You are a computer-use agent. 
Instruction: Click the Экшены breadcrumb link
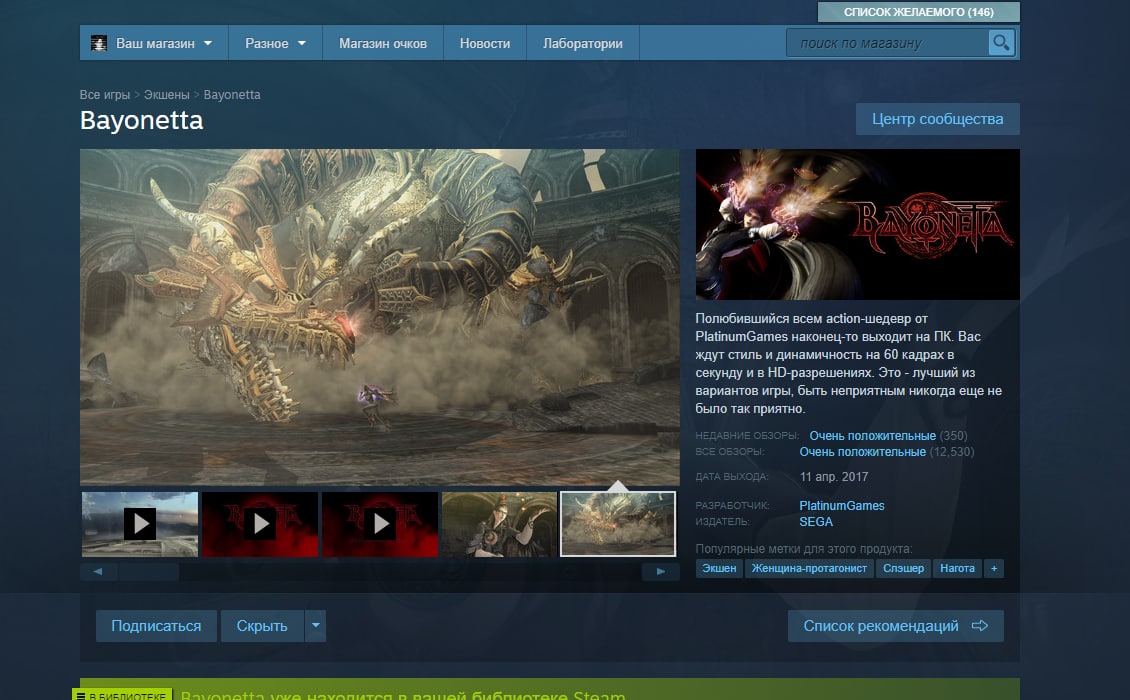166,94
